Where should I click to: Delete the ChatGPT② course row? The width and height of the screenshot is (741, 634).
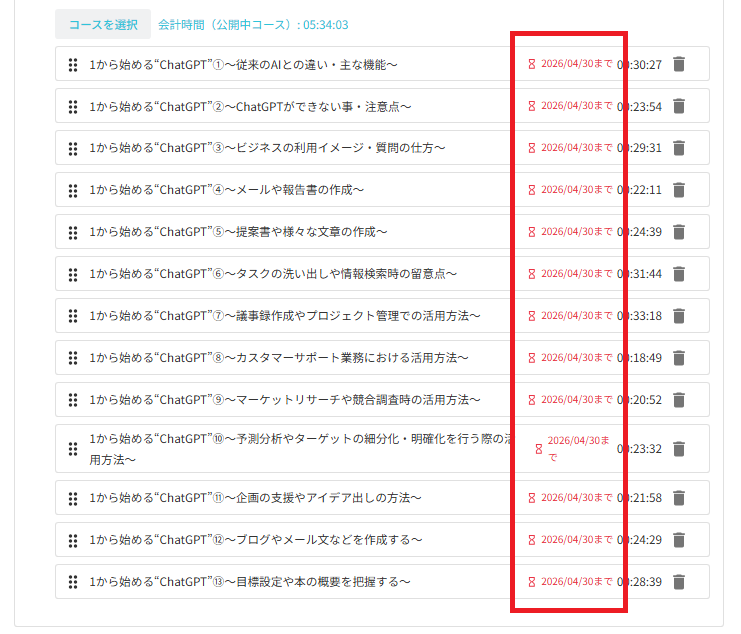click(x=679, y=106)
